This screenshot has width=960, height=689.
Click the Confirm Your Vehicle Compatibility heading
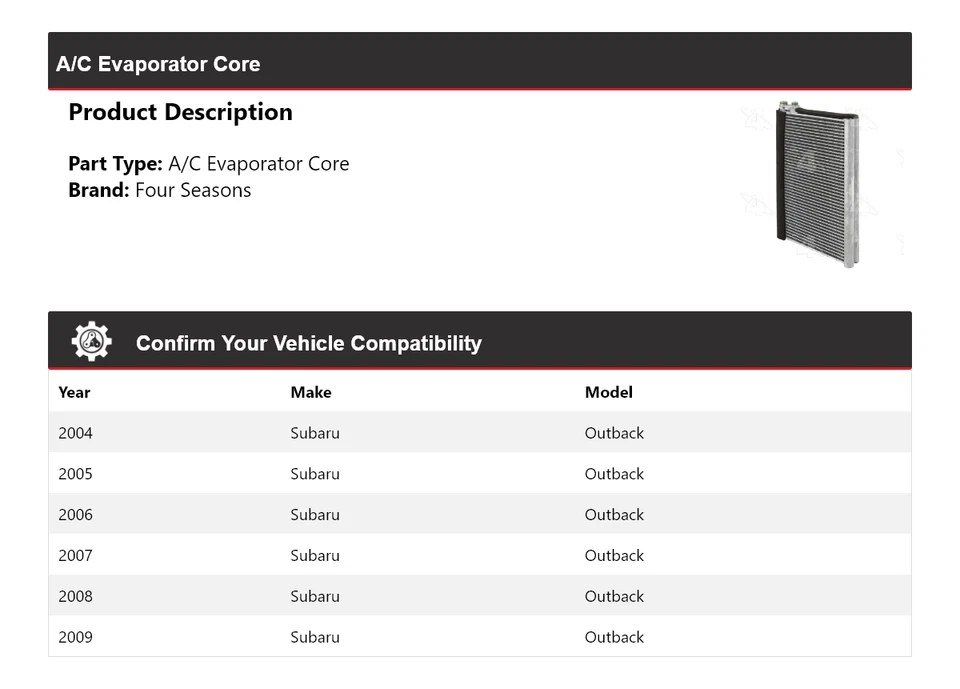point(308,343)
